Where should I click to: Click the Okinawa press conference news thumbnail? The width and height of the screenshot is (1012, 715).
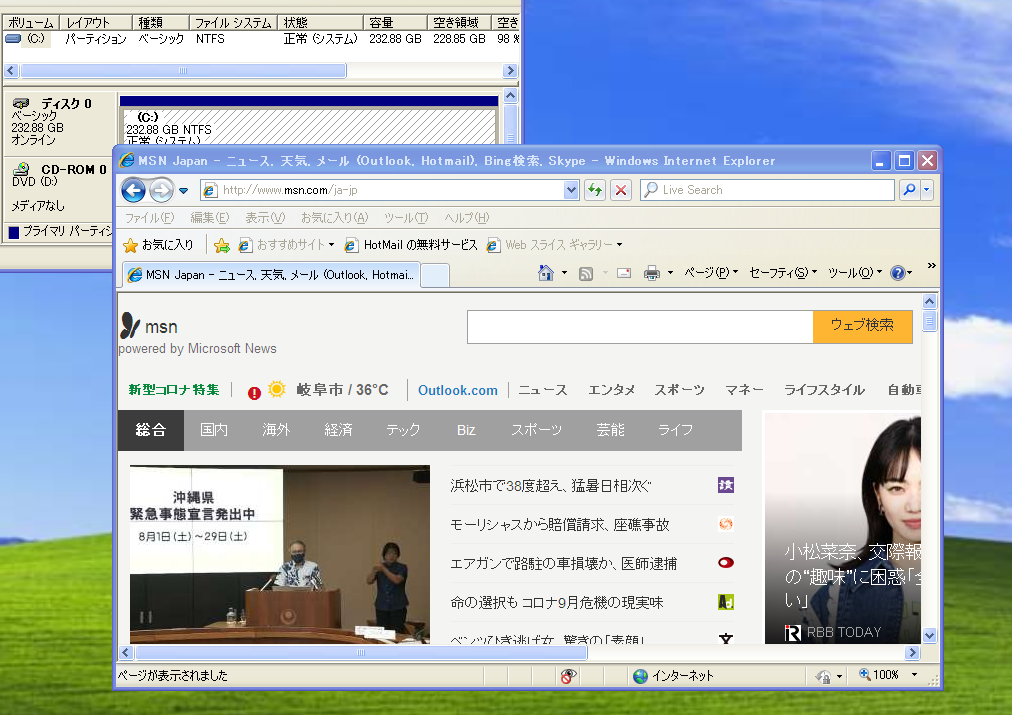pos(279,554)
